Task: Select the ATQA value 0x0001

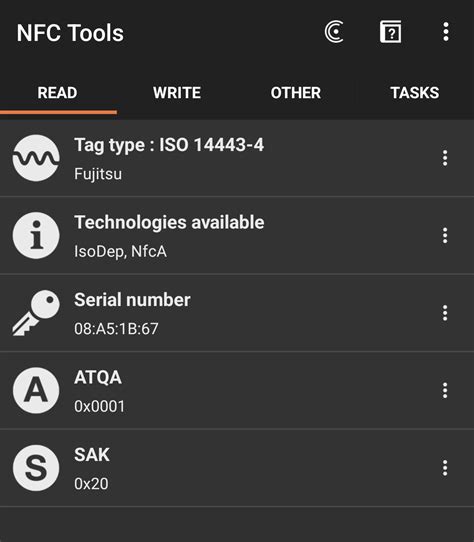Action: point(99,406)
